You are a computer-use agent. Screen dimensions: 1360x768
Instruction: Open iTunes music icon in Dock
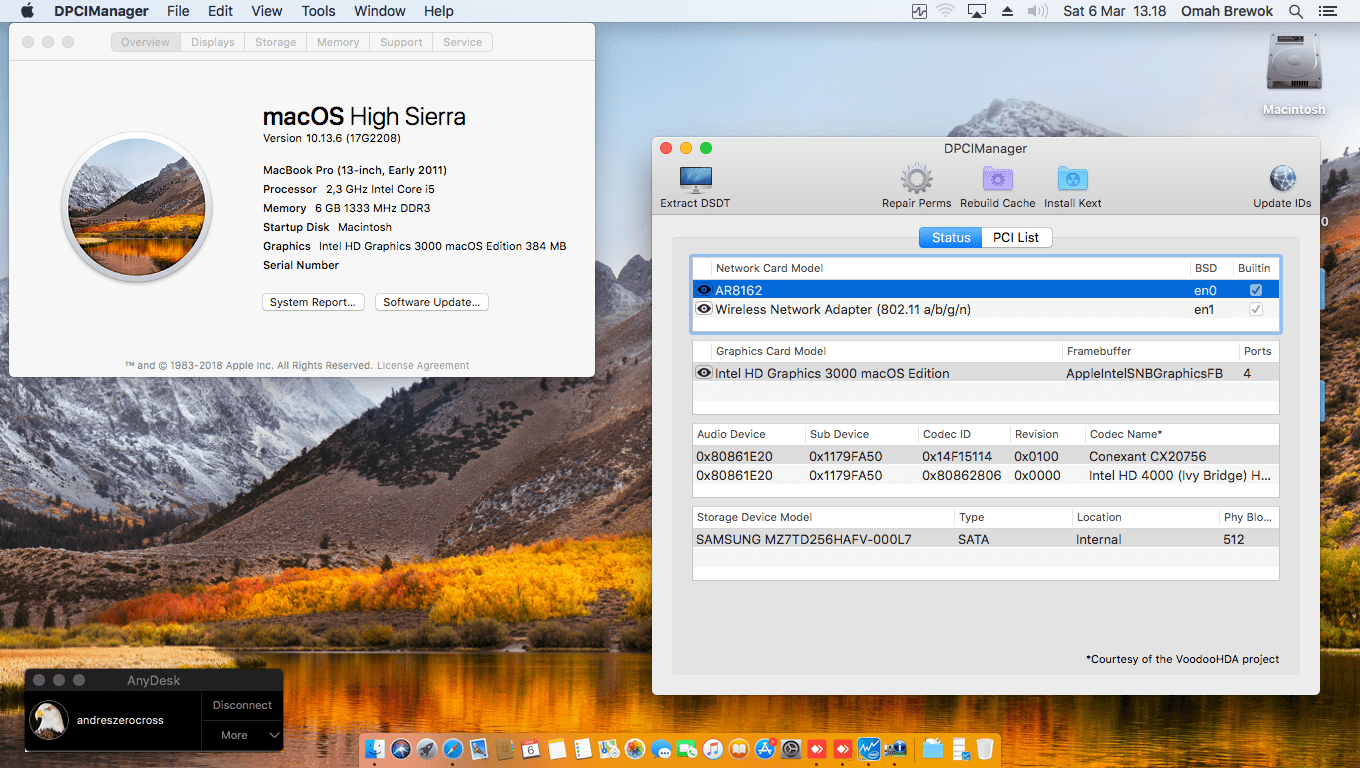(712, 749)
